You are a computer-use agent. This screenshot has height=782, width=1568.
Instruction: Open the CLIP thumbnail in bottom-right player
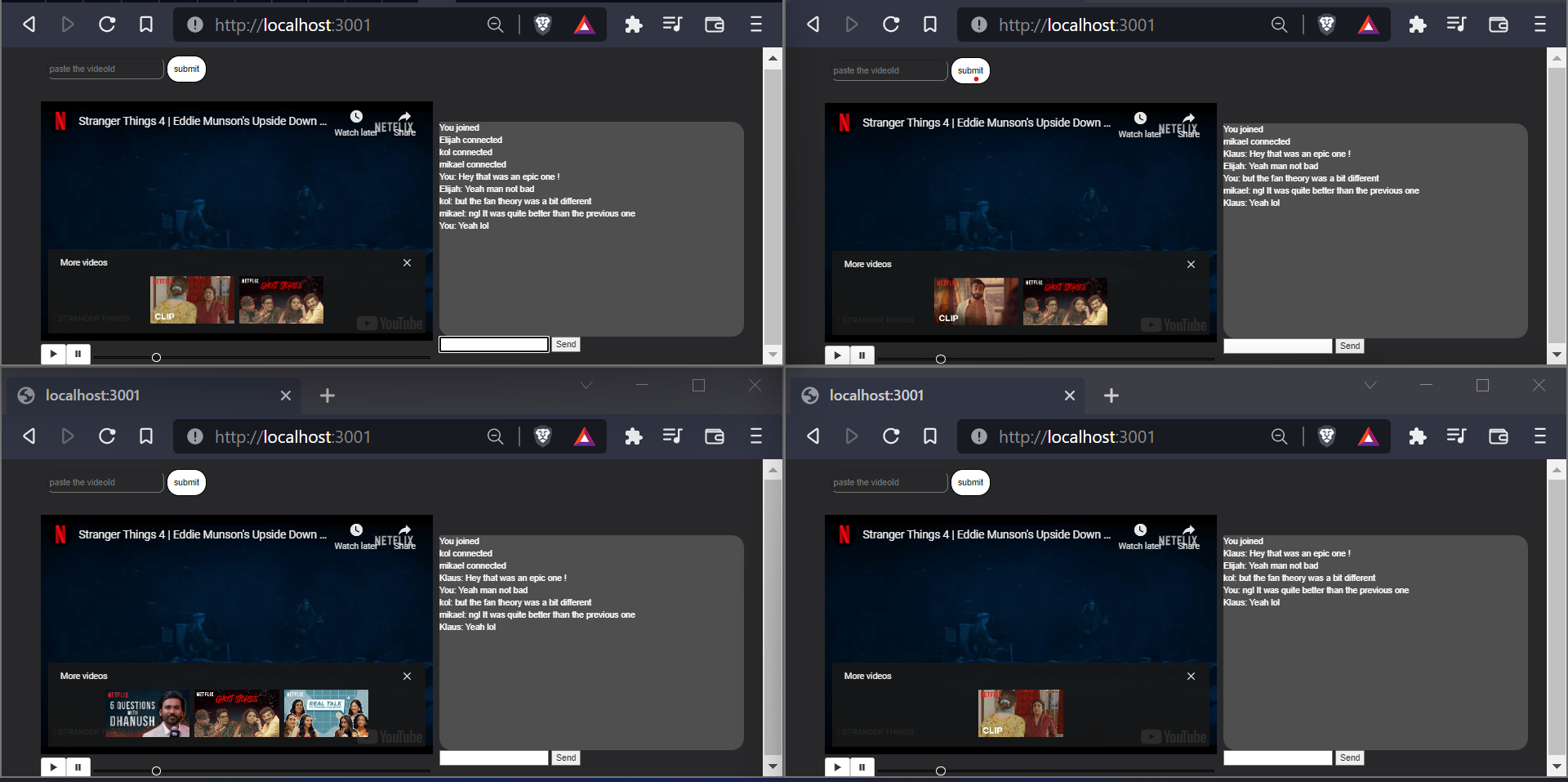(x=1021, y=713)
